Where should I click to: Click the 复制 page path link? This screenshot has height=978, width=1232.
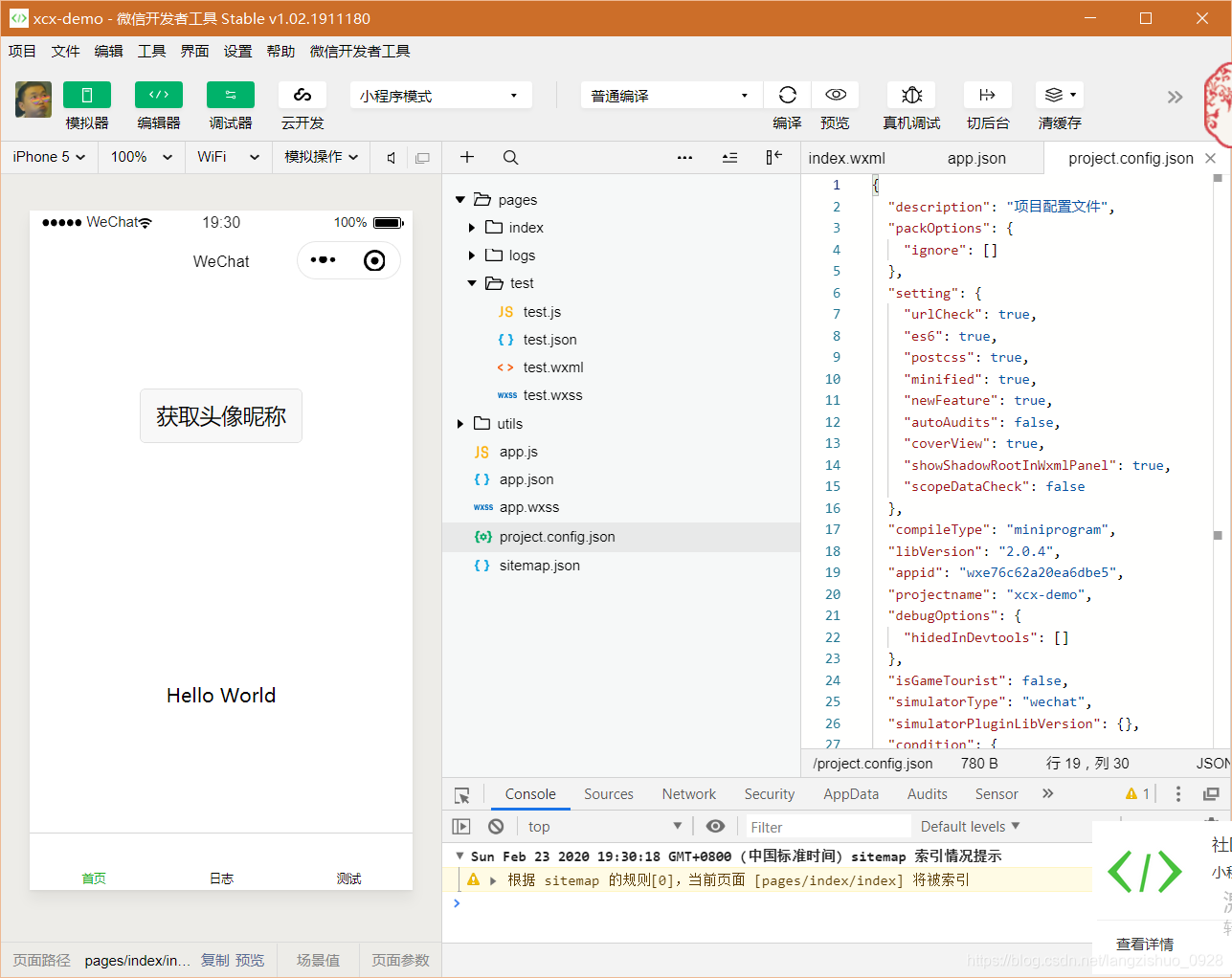pyautogui.click(x=214, y=960)
